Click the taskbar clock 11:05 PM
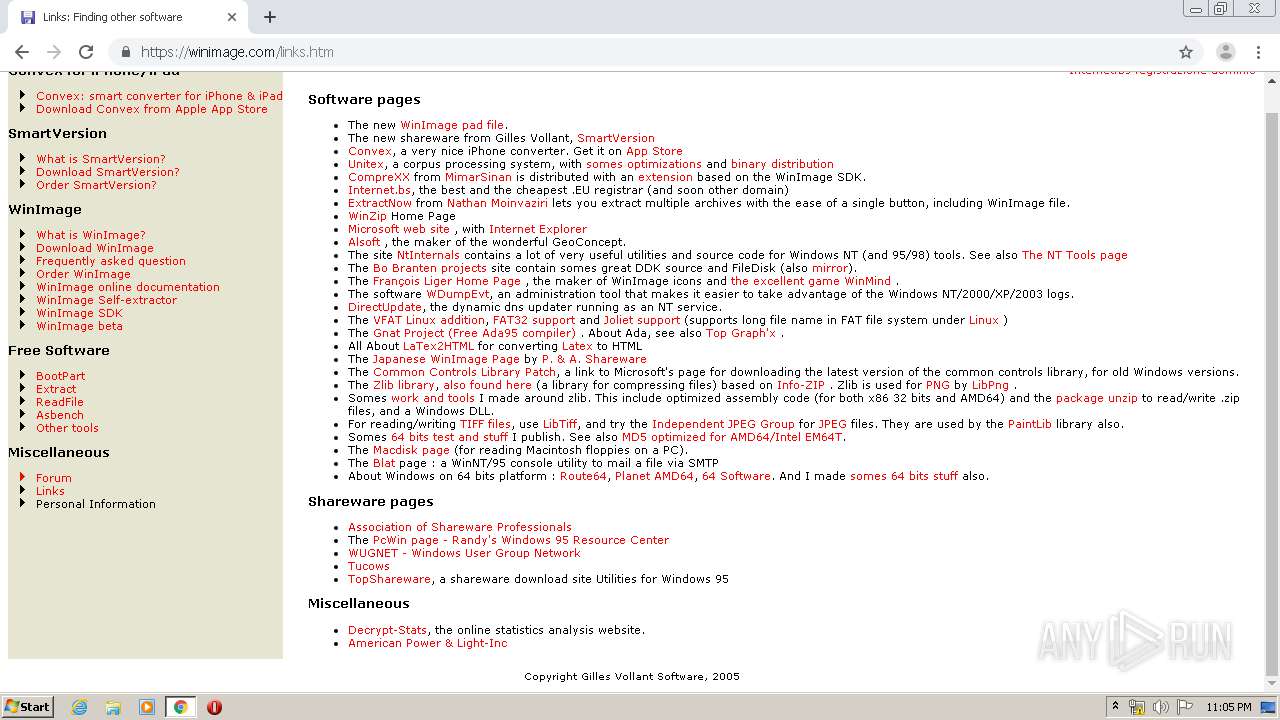The width and height of the screenshot is (1280, 720). coord(1229,707)
